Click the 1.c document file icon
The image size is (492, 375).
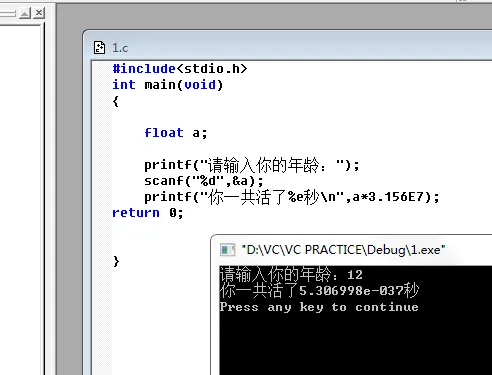pyautogui.click(x=99, y=48)
